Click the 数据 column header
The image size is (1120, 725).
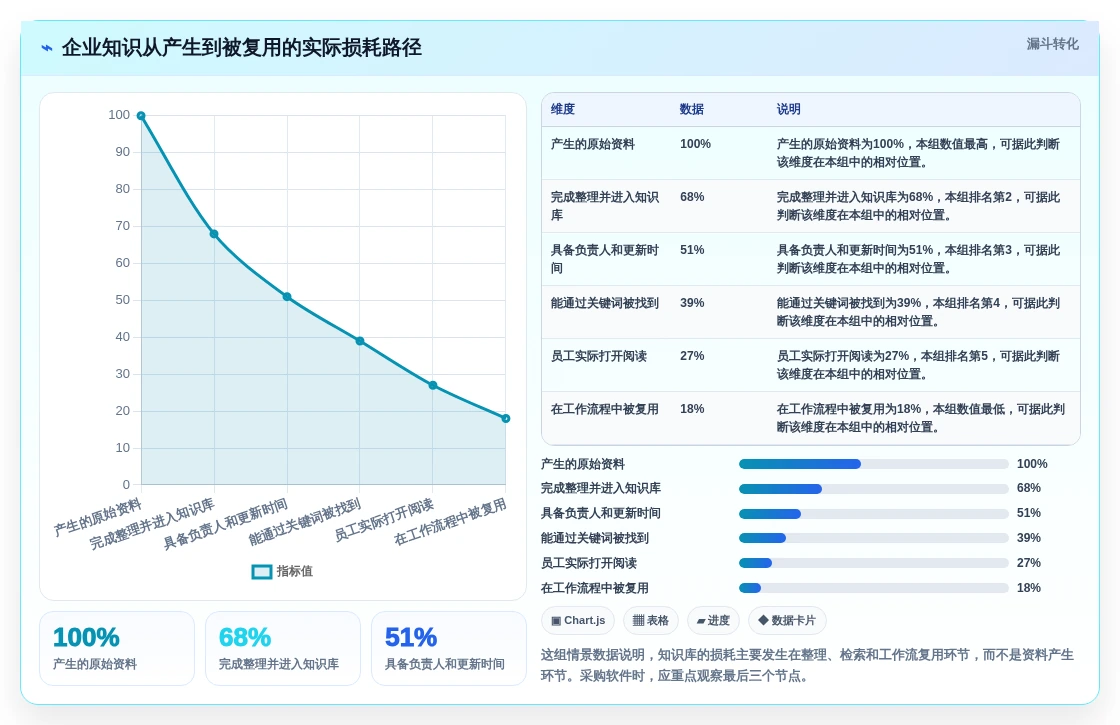[x=691, y=109]
